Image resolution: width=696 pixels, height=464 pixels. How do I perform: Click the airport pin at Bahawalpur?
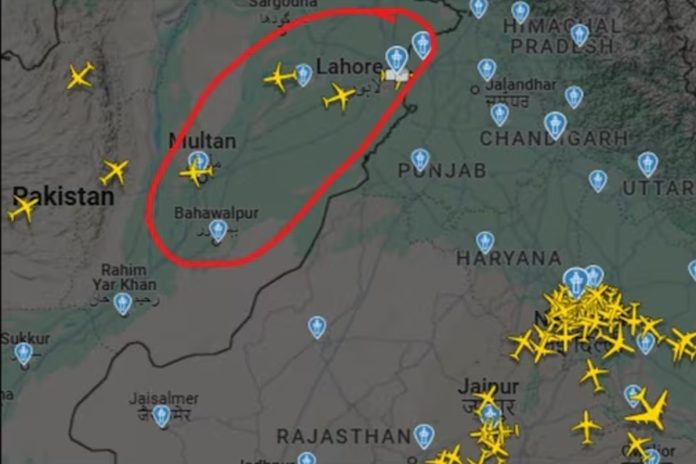218,230
